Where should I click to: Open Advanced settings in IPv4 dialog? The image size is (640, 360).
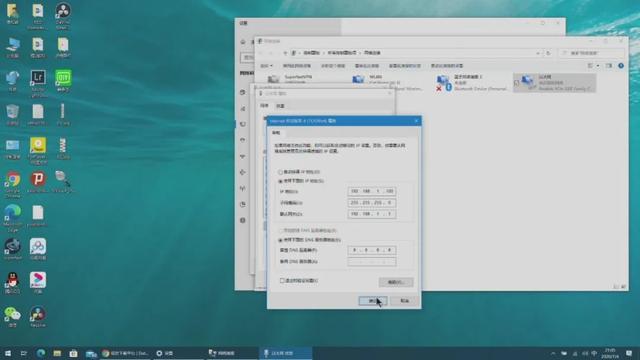[x=396, y=282]
